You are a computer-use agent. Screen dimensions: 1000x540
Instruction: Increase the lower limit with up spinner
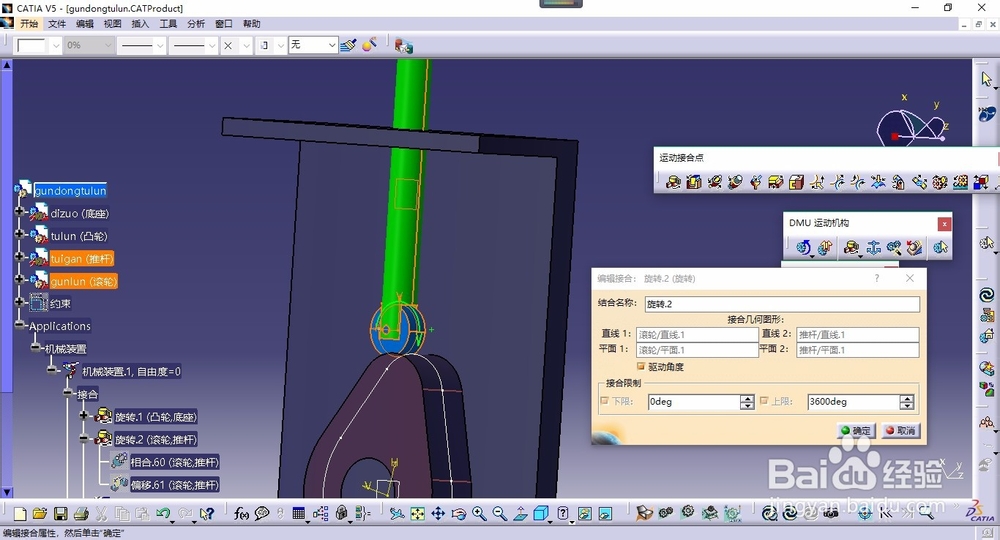(747, 398)
